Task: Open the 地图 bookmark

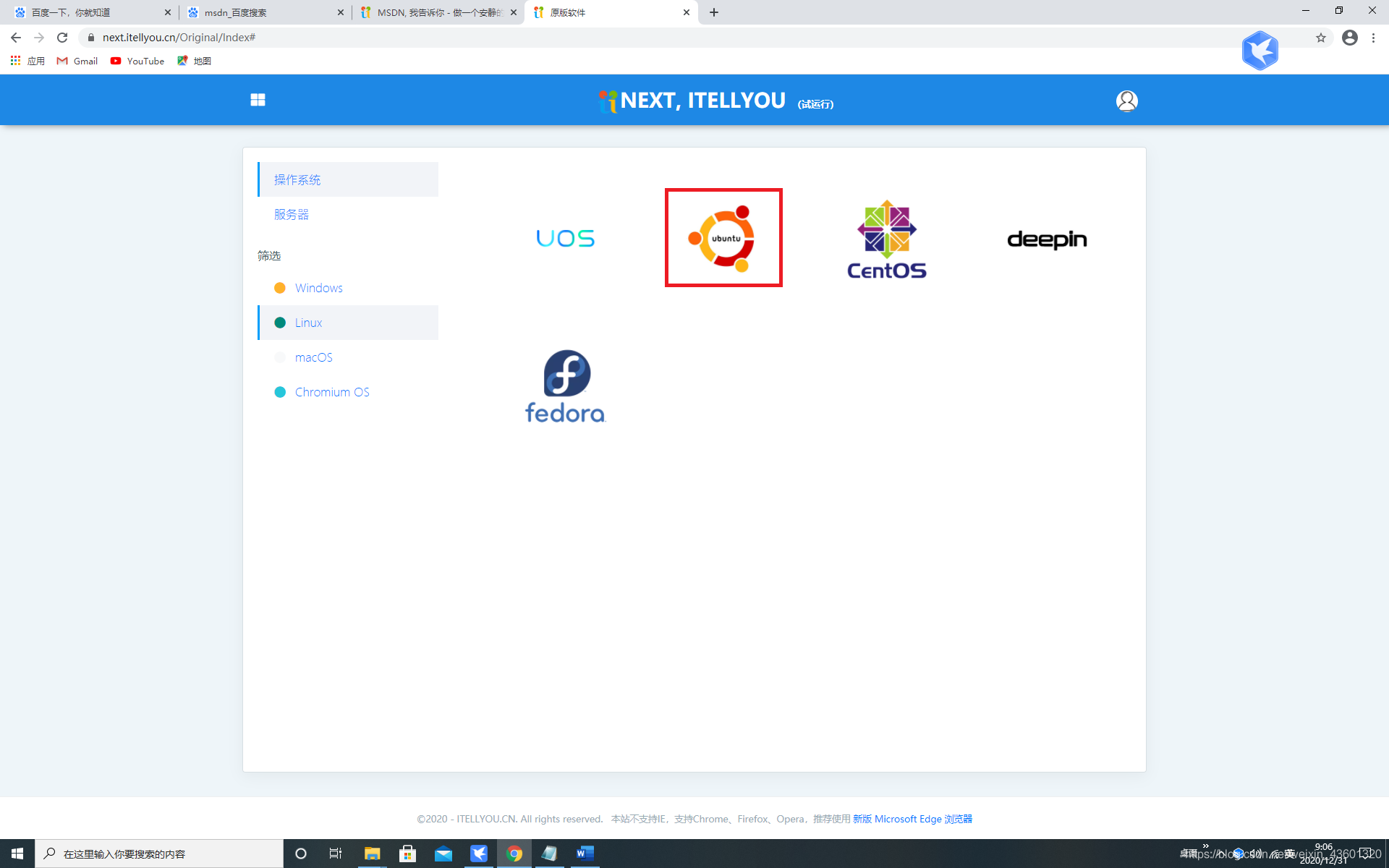Action: [x=194, y=61]
